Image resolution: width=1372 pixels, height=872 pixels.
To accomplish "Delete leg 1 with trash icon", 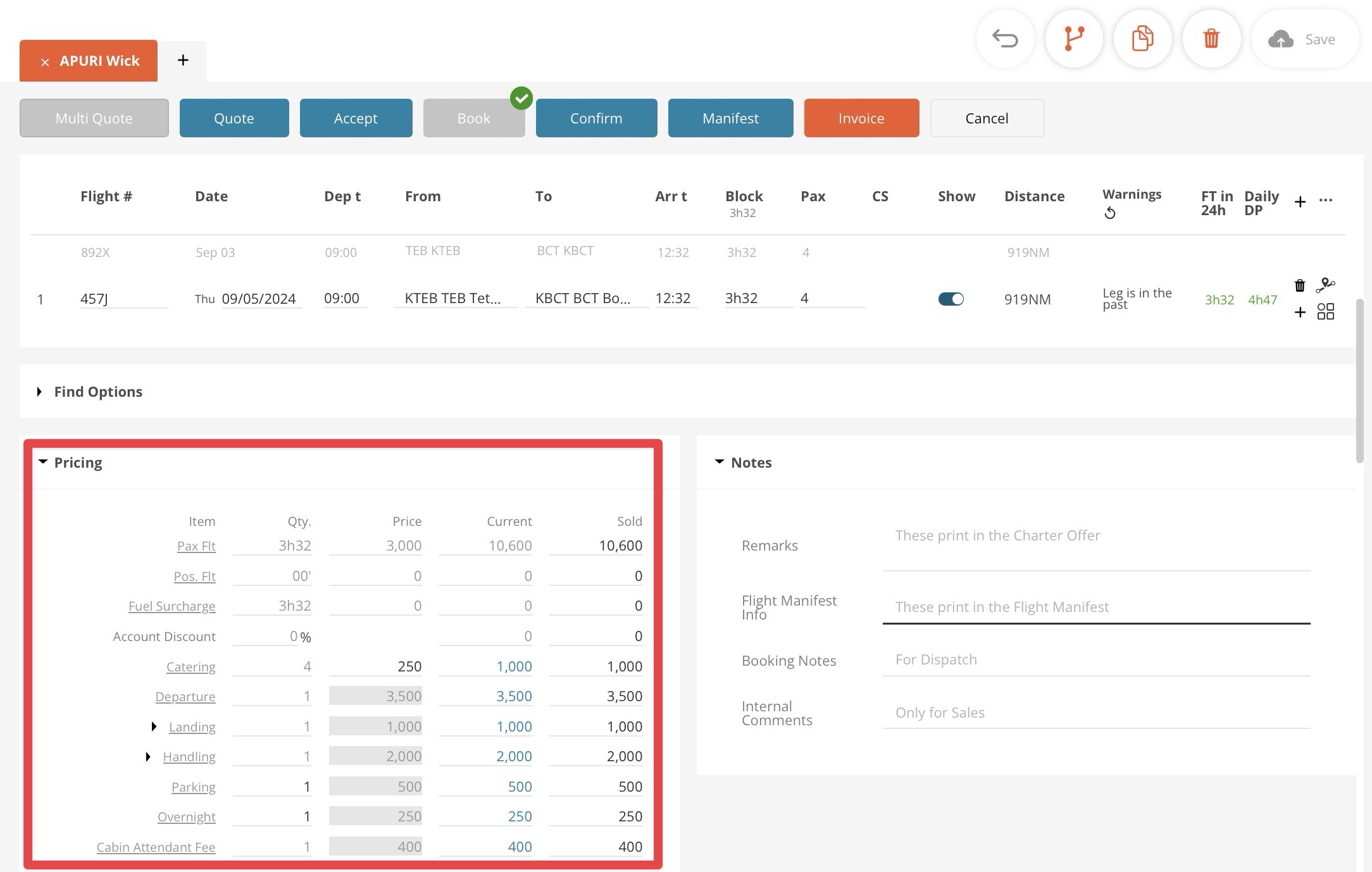I will tap(1299, 286).
